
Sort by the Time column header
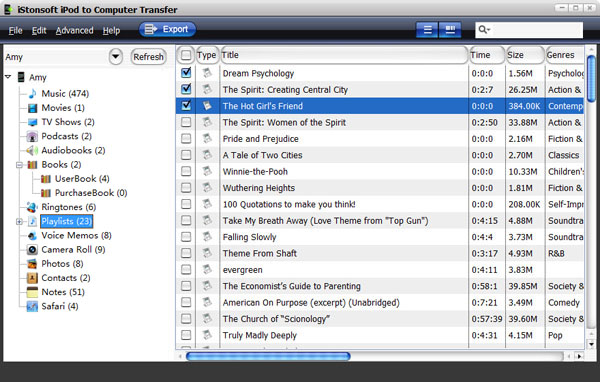point(486,55)
